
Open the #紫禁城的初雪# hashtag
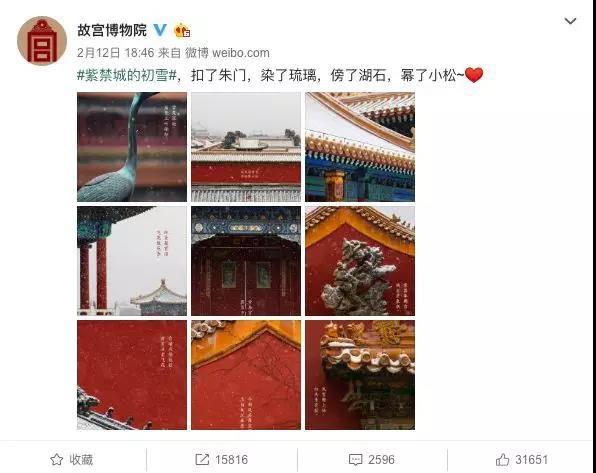(127, 75)
